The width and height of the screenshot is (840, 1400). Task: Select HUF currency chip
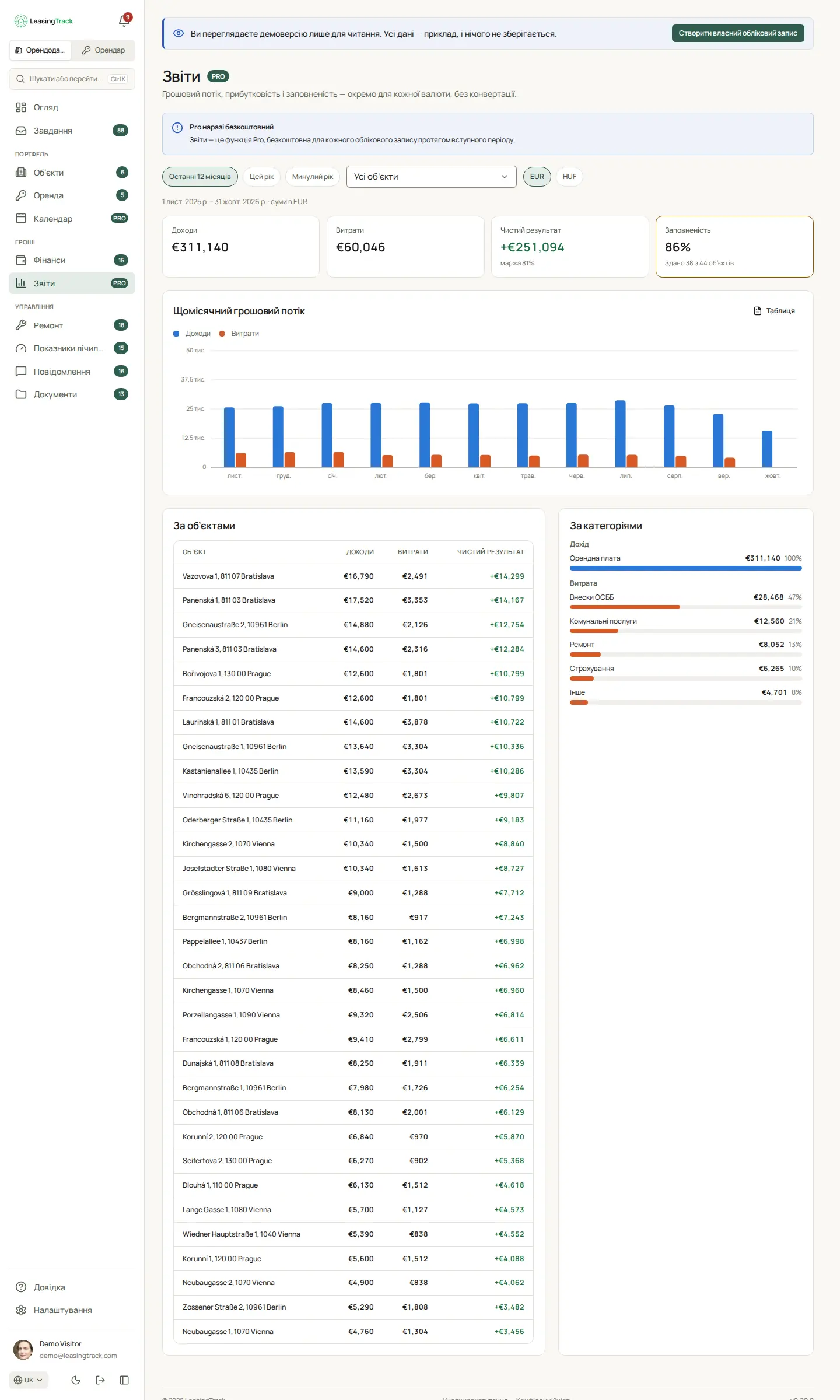tap(569, 177)
